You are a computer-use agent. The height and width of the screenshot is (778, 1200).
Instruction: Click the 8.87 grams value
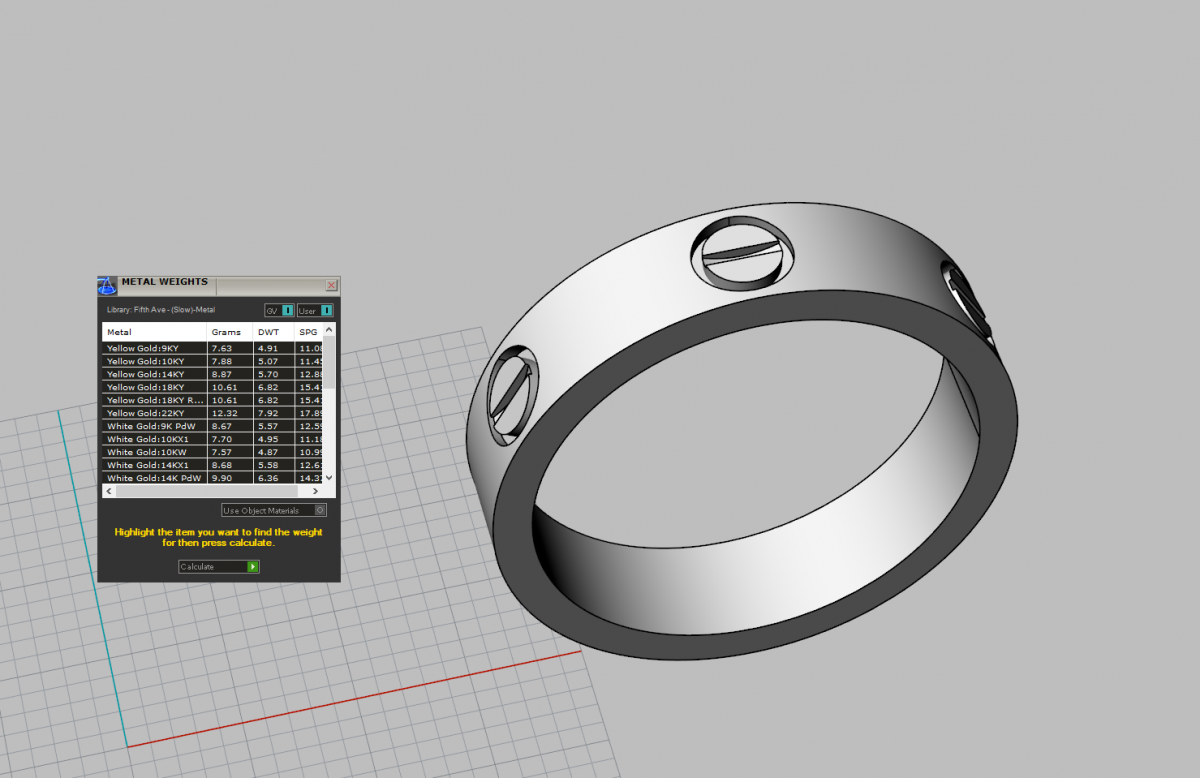pos(221,374)
